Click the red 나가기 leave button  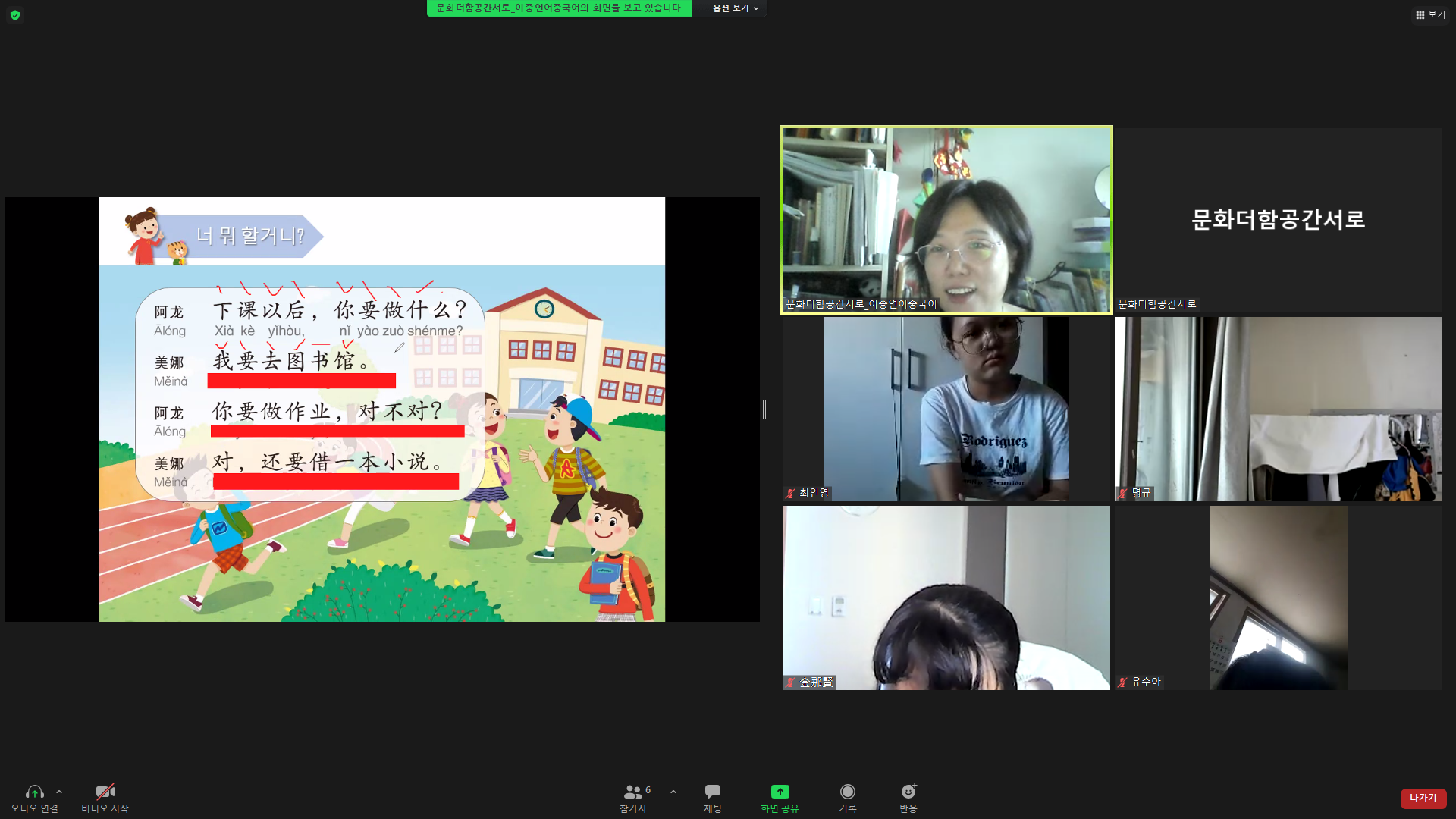point(1423,798)
